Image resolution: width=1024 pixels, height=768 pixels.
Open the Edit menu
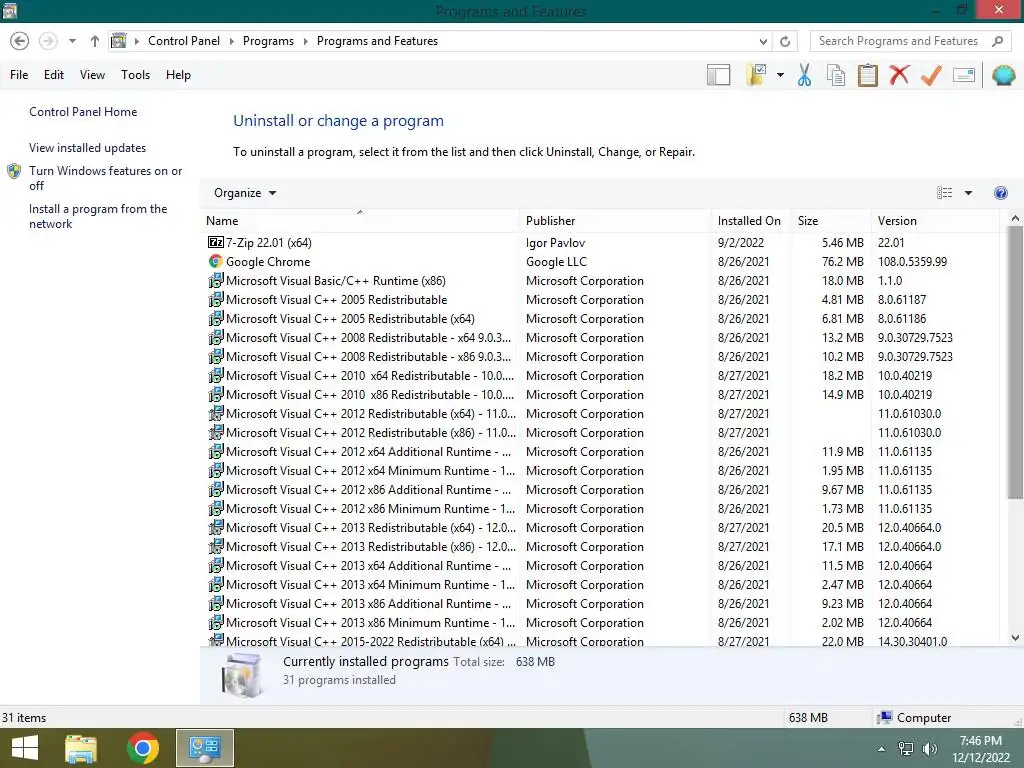[x=54, y=75]
